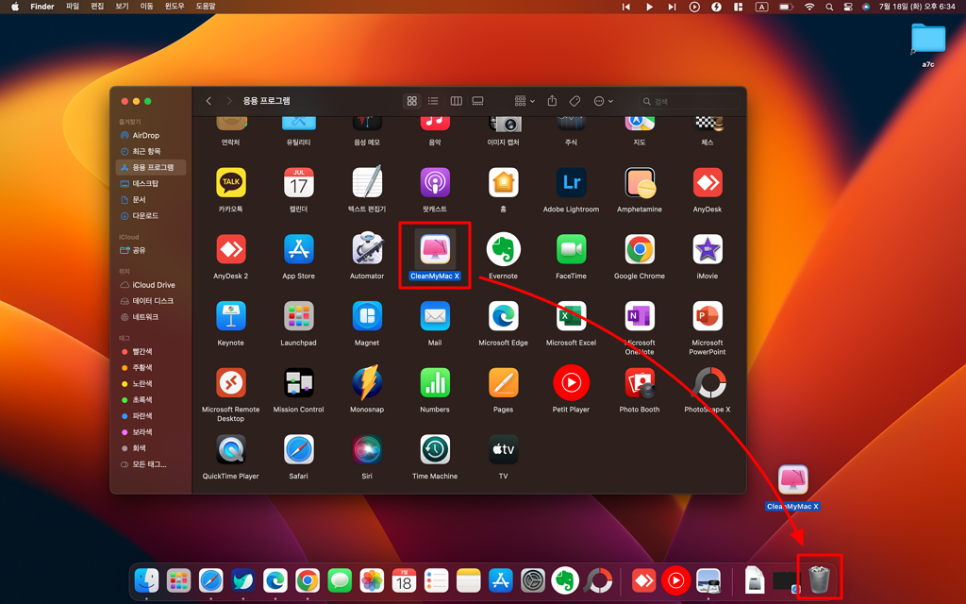Open Finder from the Dock
Screen dimensions: 966x604
147,580
